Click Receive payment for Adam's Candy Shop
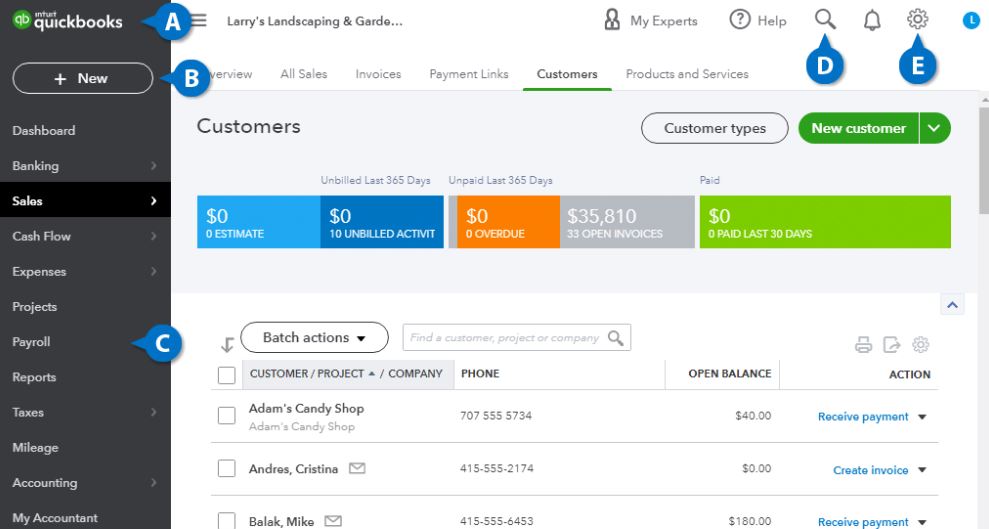 tap(863, 417)
